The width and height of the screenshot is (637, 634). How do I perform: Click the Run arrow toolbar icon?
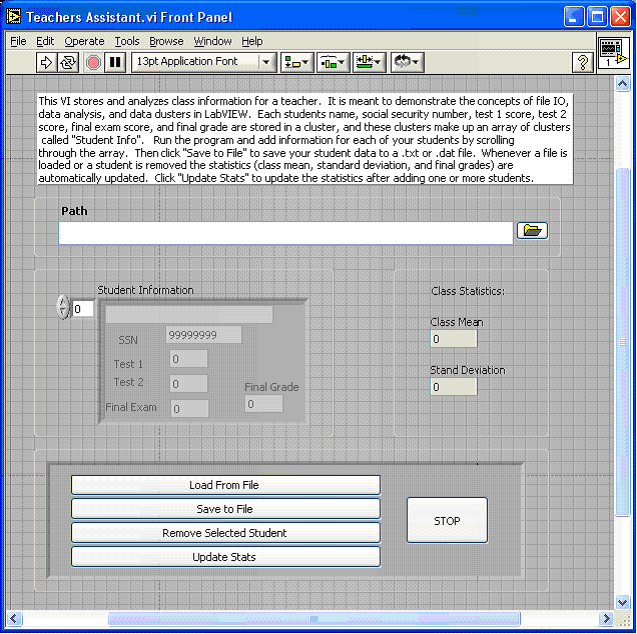[46, 62]
